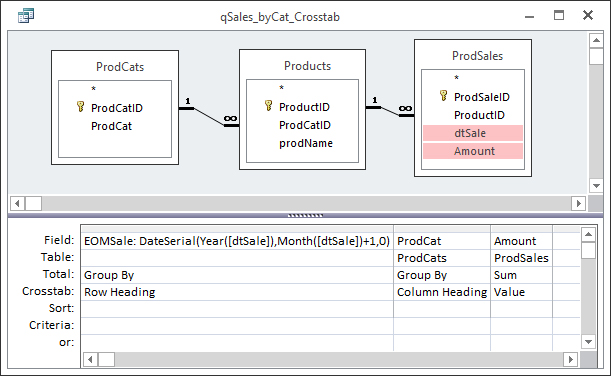The height and width of the screenshot is (376, 611).
Task: Click the Sort cell under EOMSale column
Action: pos(237,309)
